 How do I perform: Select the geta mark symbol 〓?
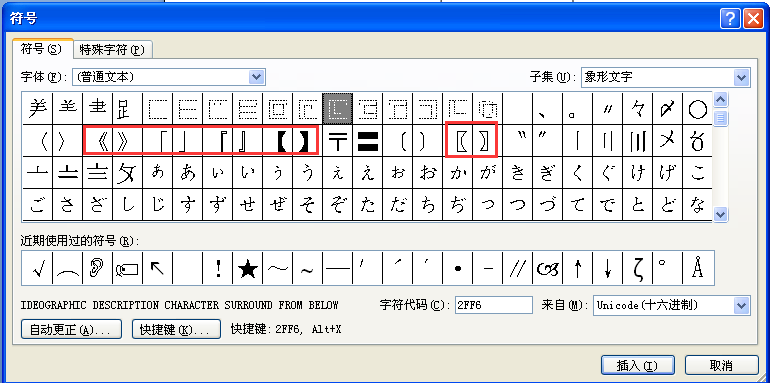coord(368,140)
